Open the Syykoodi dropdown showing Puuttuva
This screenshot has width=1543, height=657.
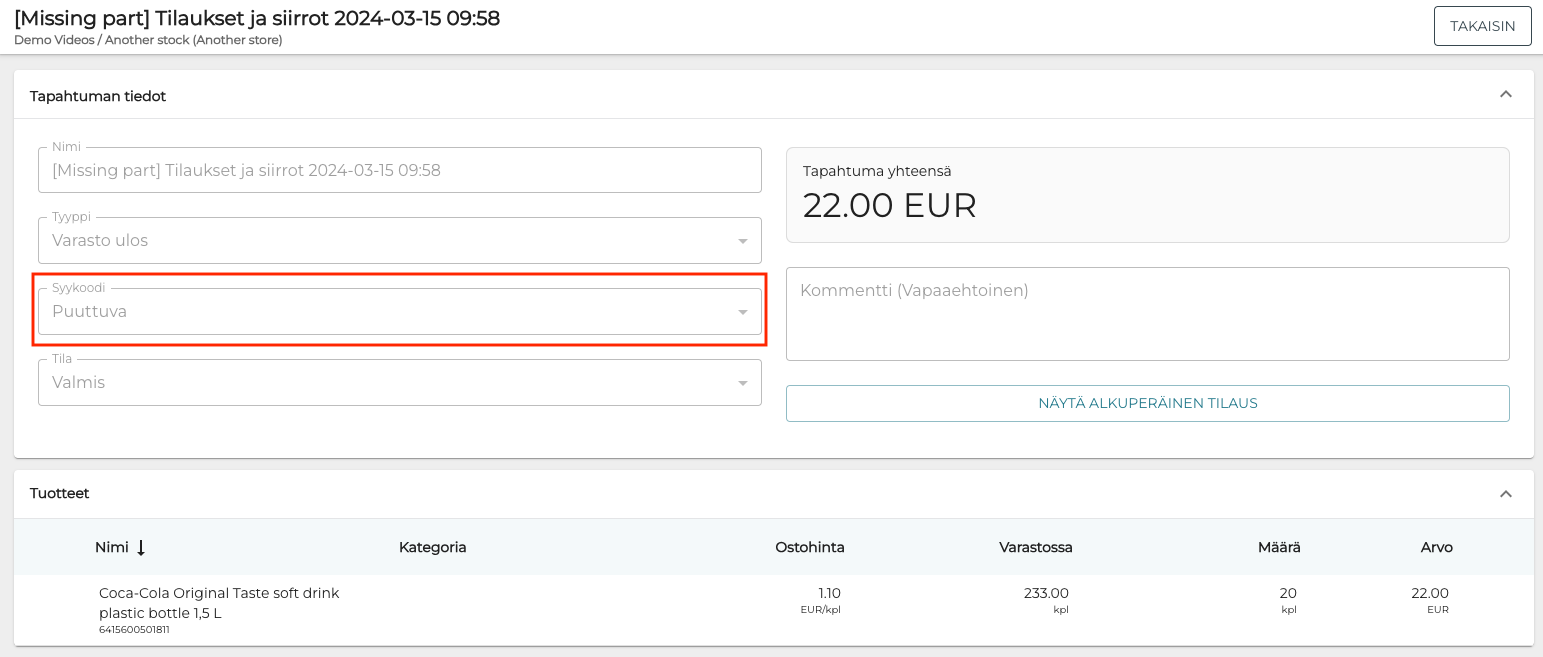(399, 312)
